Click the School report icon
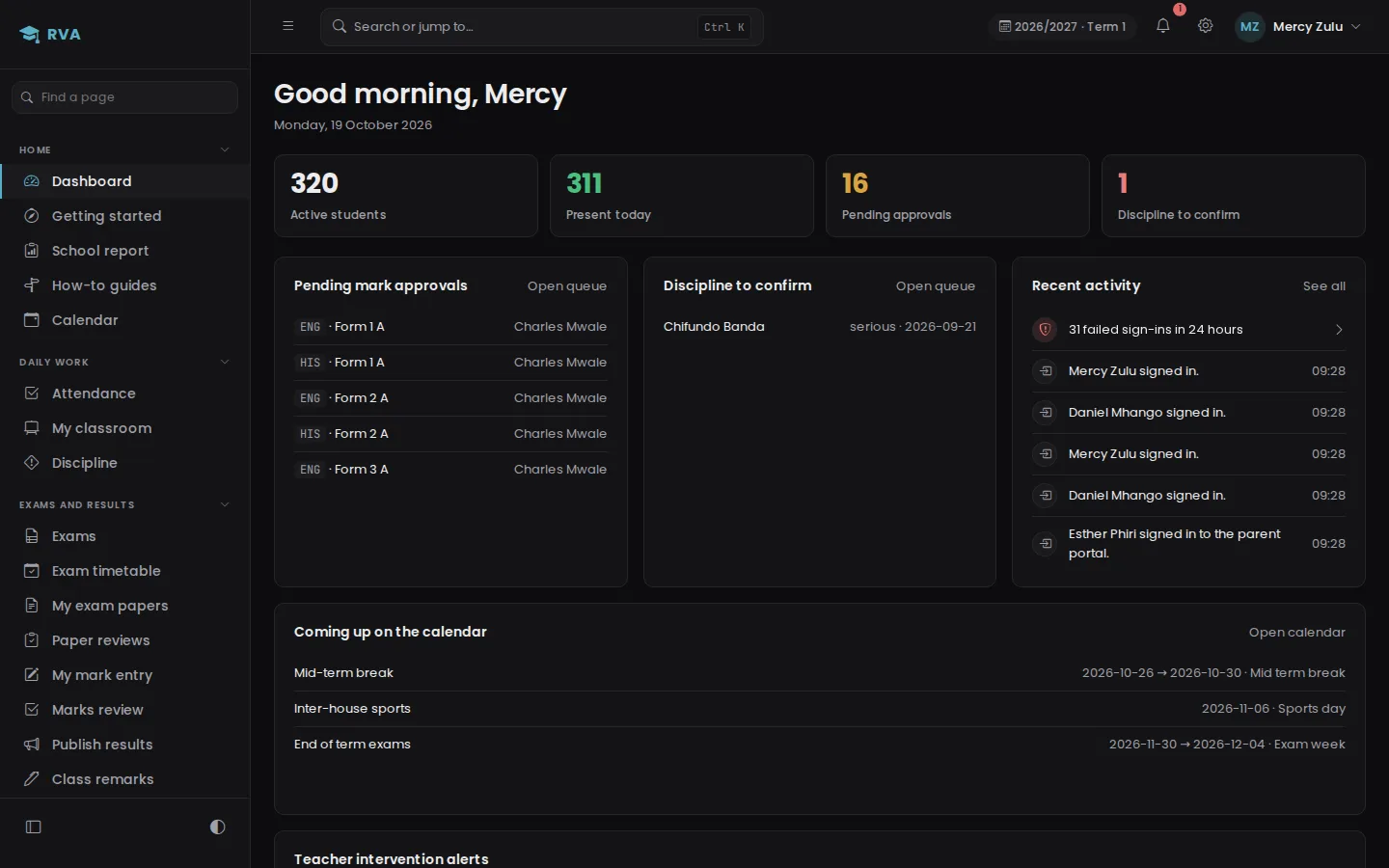The width and height of the screenshot is (1389, 868). (32, 251)
